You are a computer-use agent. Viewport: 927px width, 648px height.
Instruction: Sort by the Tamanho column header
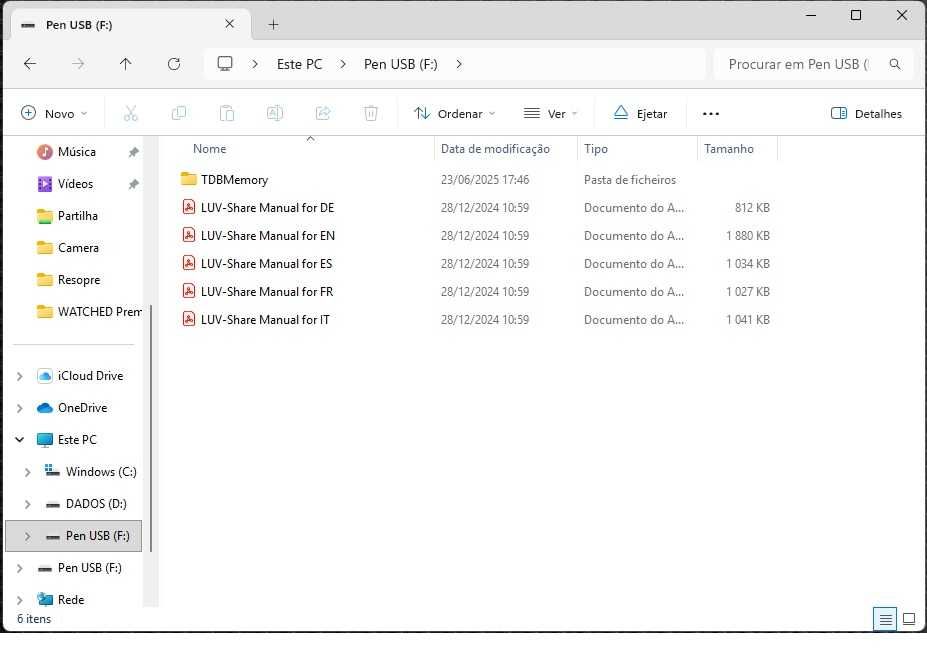728,148
